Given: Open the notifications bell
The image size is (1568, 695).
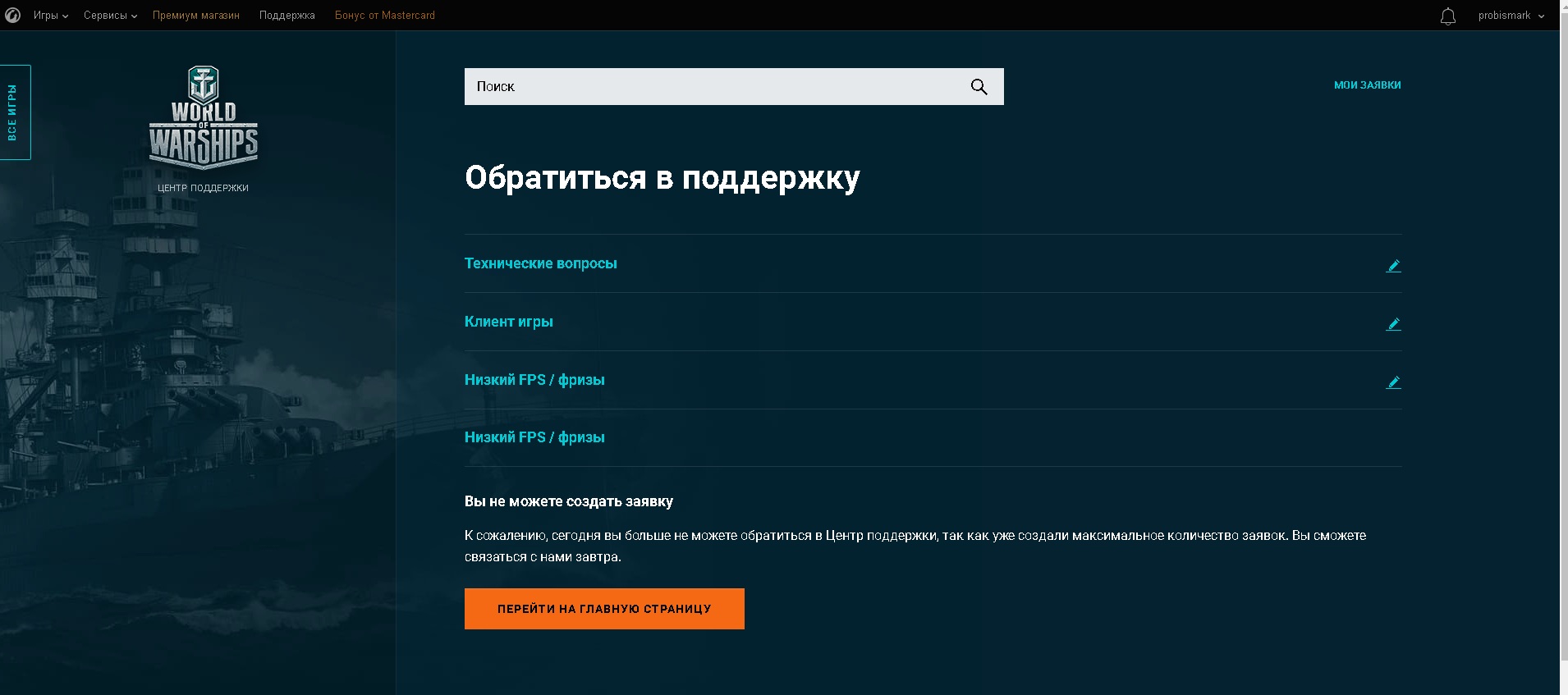Looking at the screenshot, I should click(1448, 16).
